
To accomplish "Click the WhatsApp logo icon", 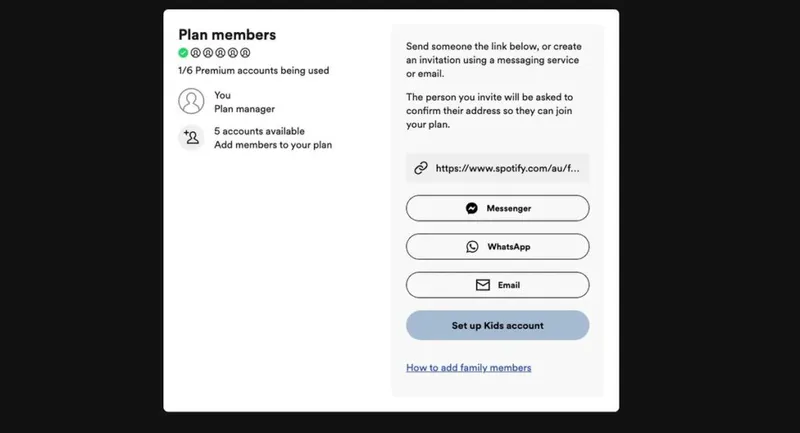I will [x=472, y=247].
